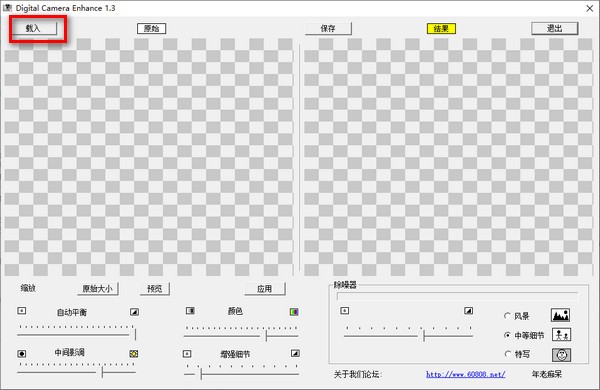Click the right result image preview area

(448, 157)
